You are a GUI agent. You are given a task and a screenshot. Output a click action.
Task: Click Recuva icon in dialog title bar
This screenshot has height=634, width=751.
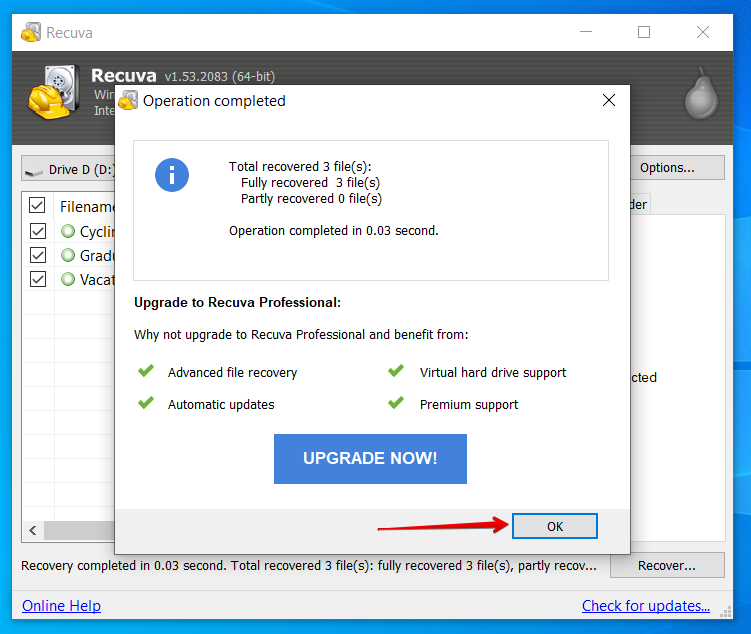(128, 101)
